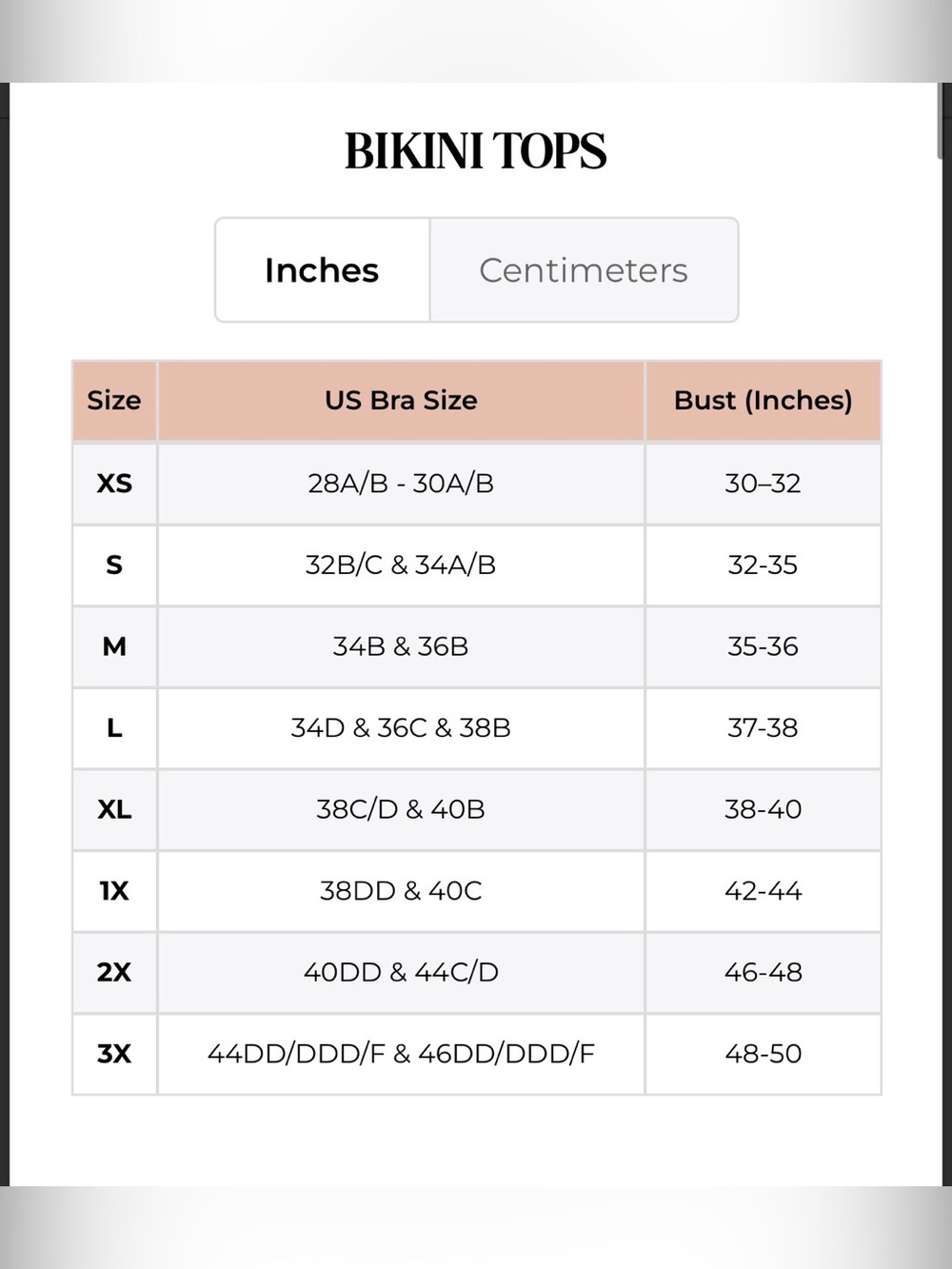This screenshot has width=952, height=1269.
Task: Select the M size row label
Action: [x=114, y=646]
